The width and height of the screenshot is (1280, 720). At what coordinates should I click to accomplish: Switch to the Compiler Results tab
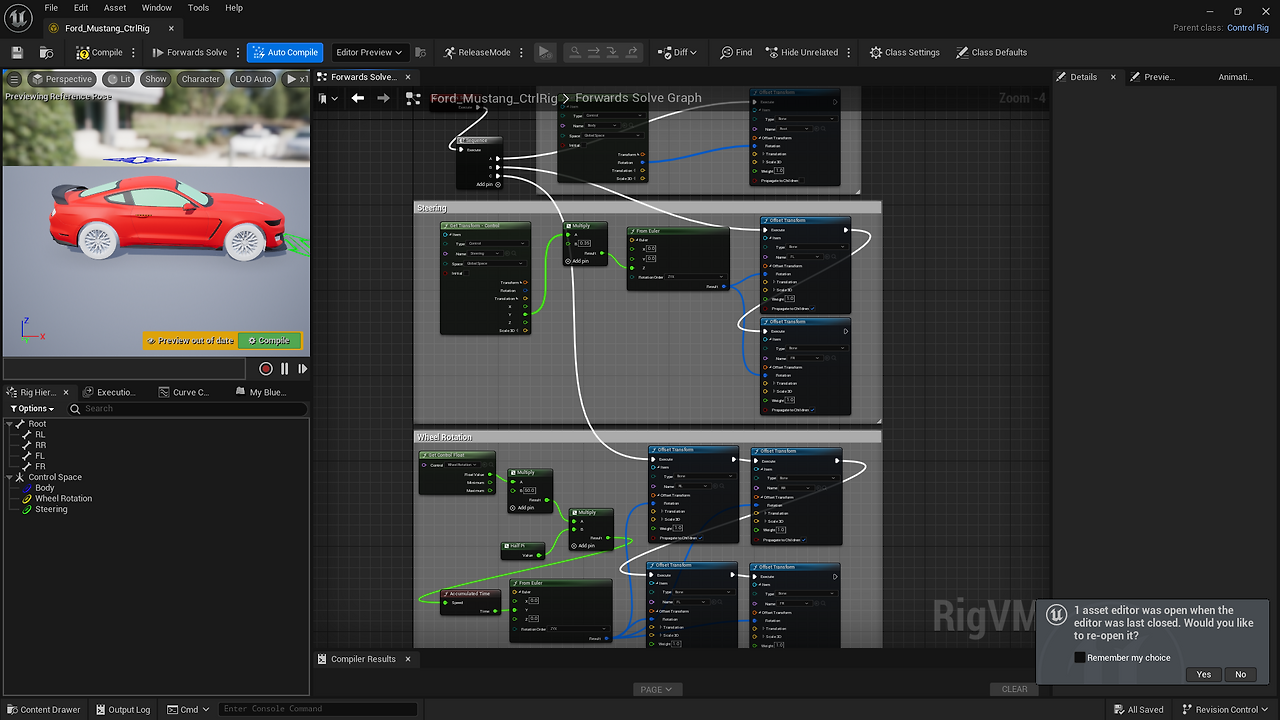pos(363,658)
